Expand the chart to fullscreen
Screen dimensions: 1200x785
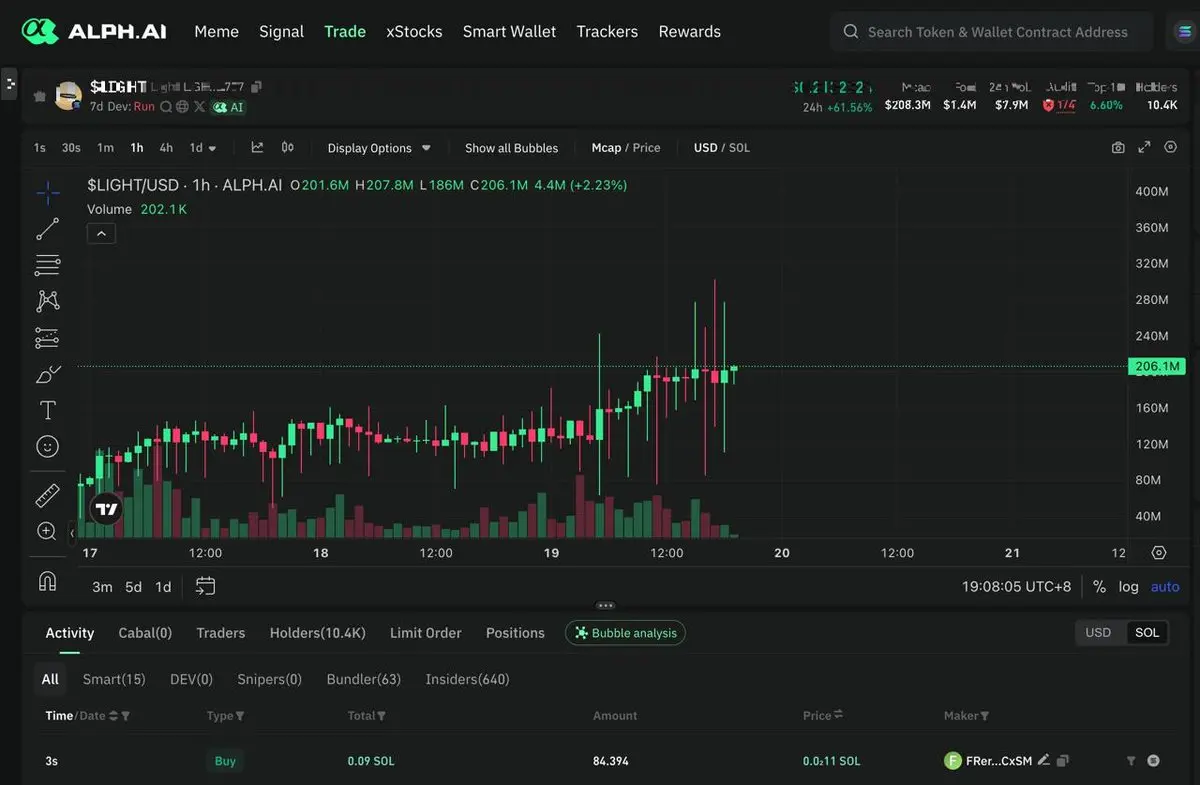coord(1144,147)
